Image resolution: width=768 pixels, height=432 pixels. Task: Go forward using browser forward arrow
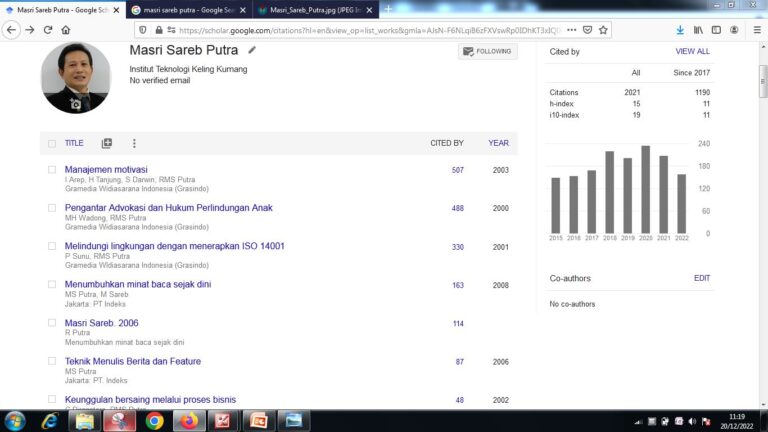coord(30,30)
